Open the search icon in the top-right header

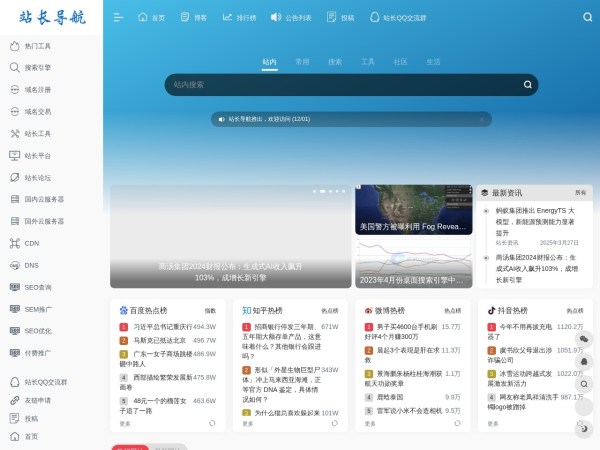[x=587, y=17]
